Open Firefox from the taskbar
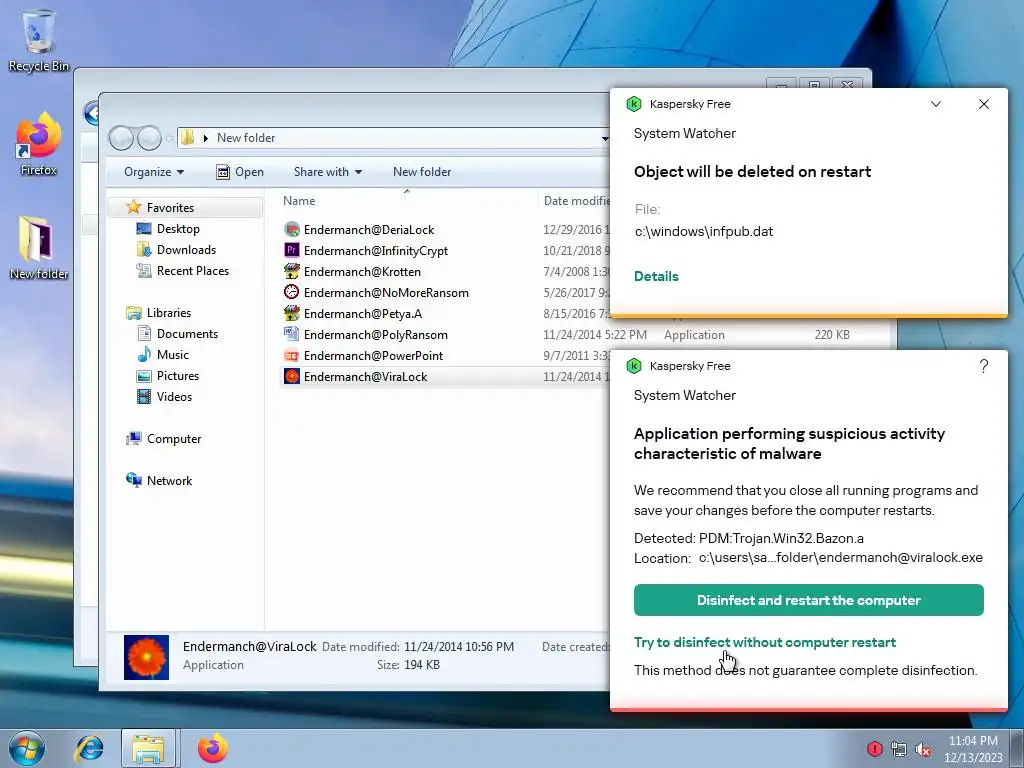The width and height of the screenshot is (1024, 768). tap(212, 748)
